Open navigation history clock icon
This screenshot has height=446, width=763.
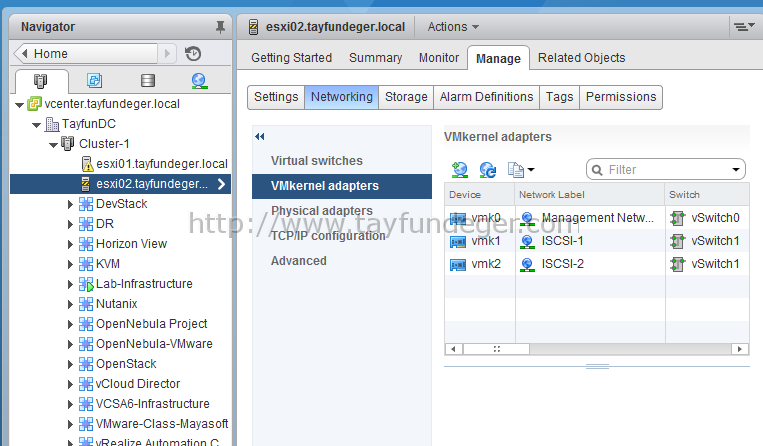193,53
